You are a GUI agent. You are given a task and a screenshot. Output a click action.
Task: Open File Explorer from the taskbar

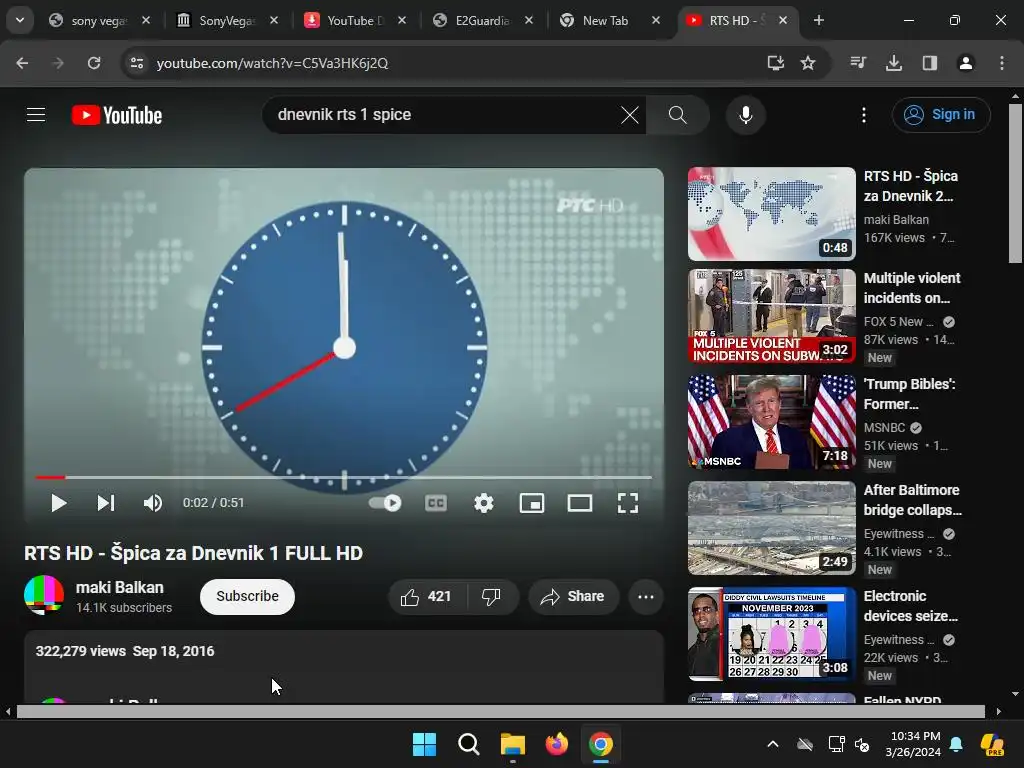[513, 744]
